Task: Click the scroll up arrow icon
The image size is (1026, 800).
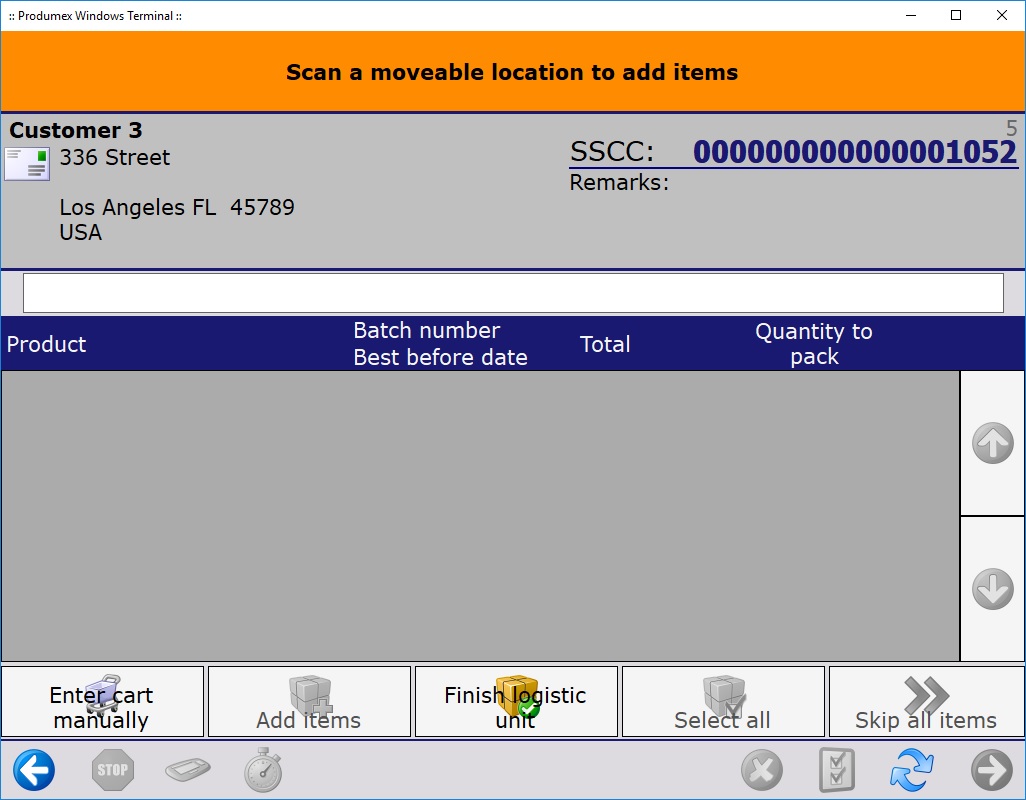Action: pos(992,442)
